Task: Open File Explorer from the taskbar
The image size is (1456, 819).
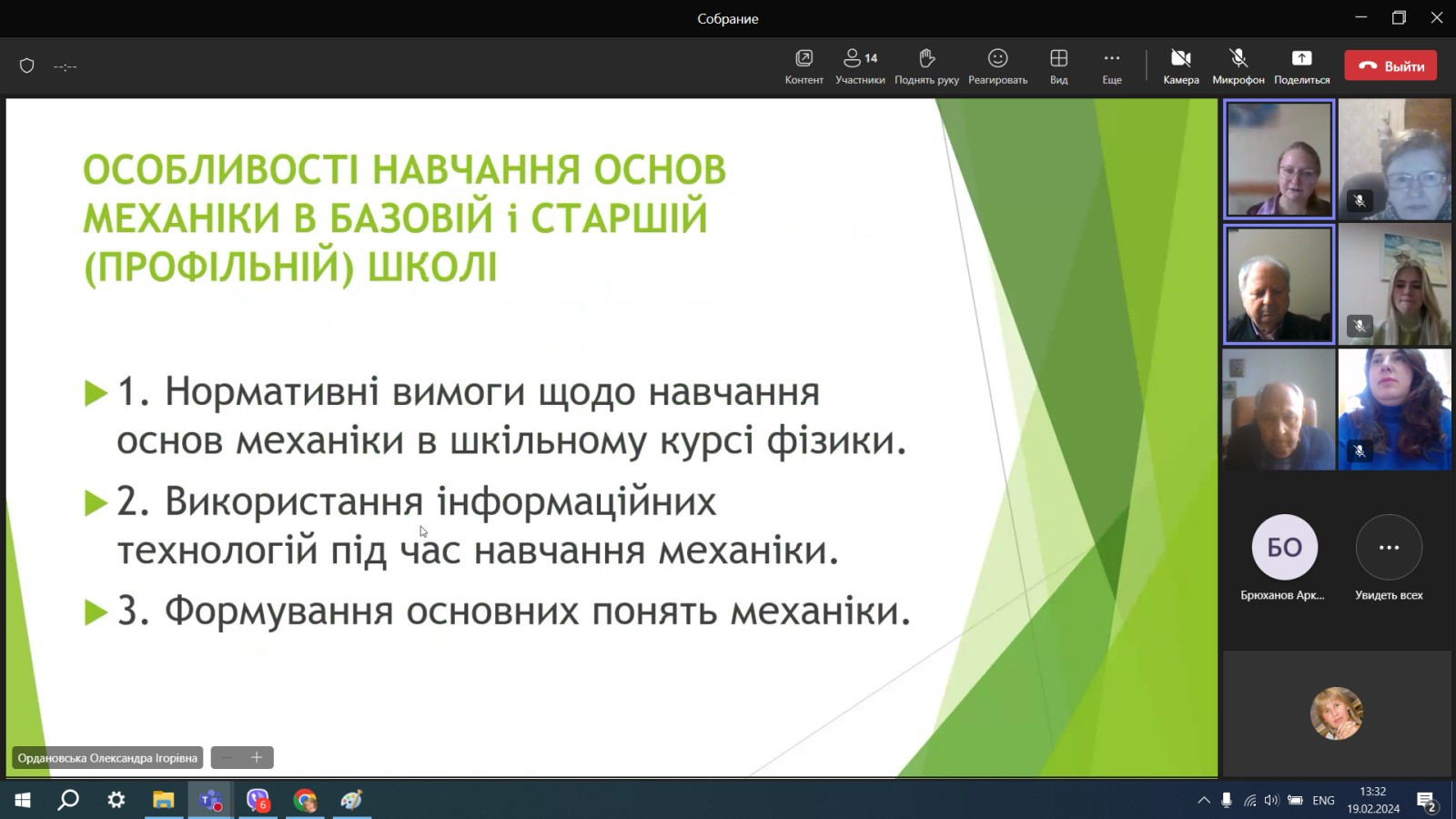Action: point(164,800)
